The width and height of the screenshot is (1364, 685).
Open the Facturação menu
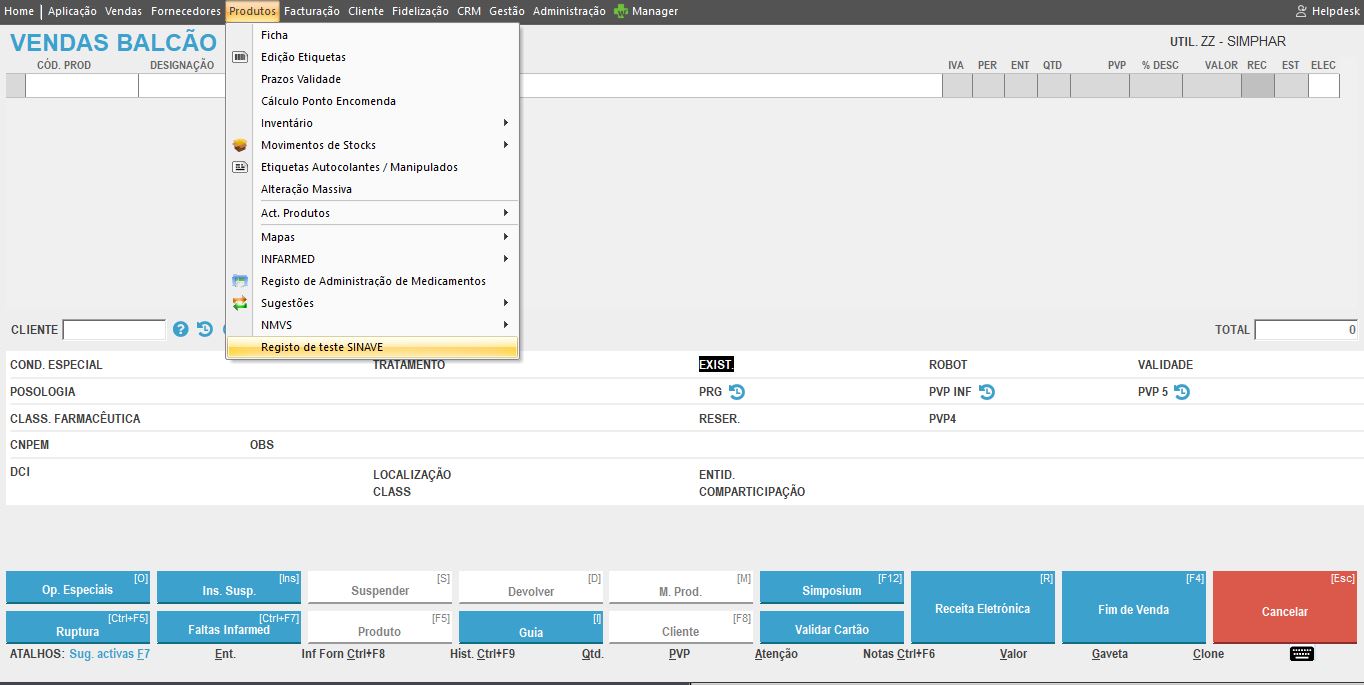(311, 11)
